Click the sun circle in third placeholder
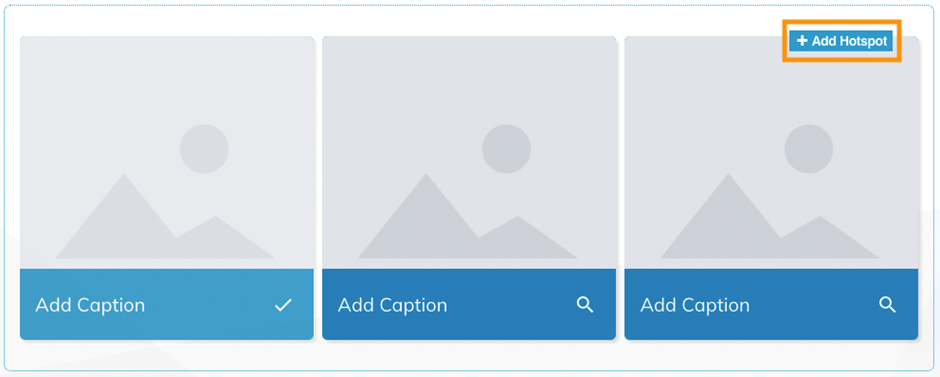Screen dimensions: 940x377 pos(809,149)
